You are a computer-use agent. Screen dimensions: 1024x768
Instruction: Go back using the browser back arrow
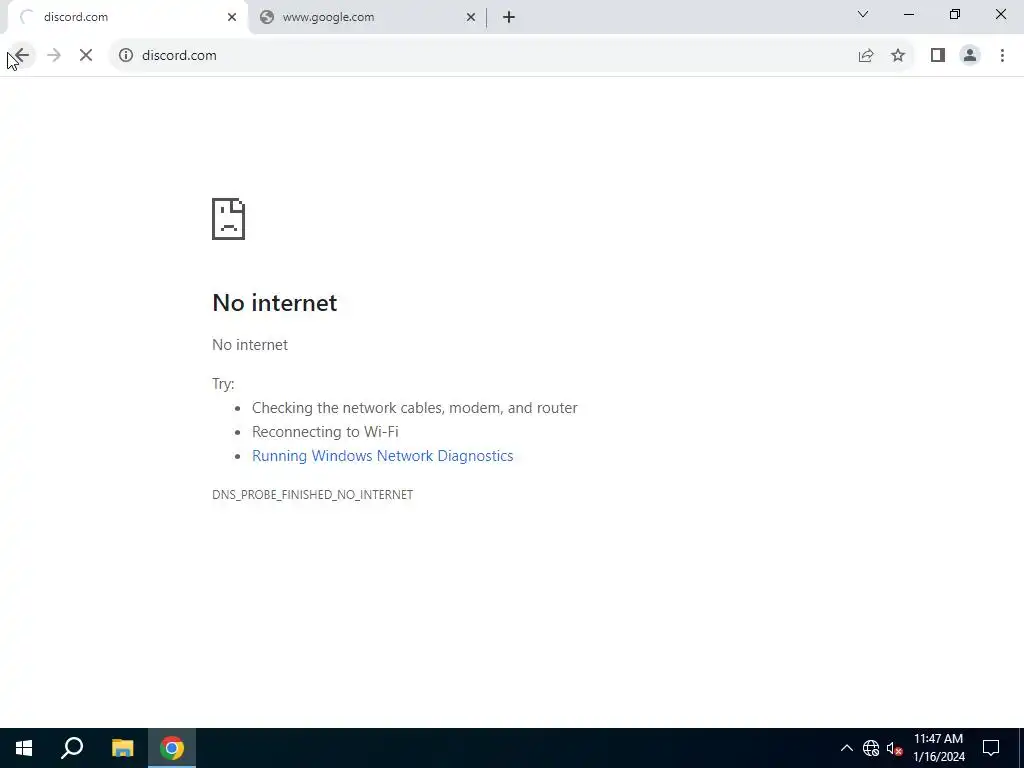point(22,56)
